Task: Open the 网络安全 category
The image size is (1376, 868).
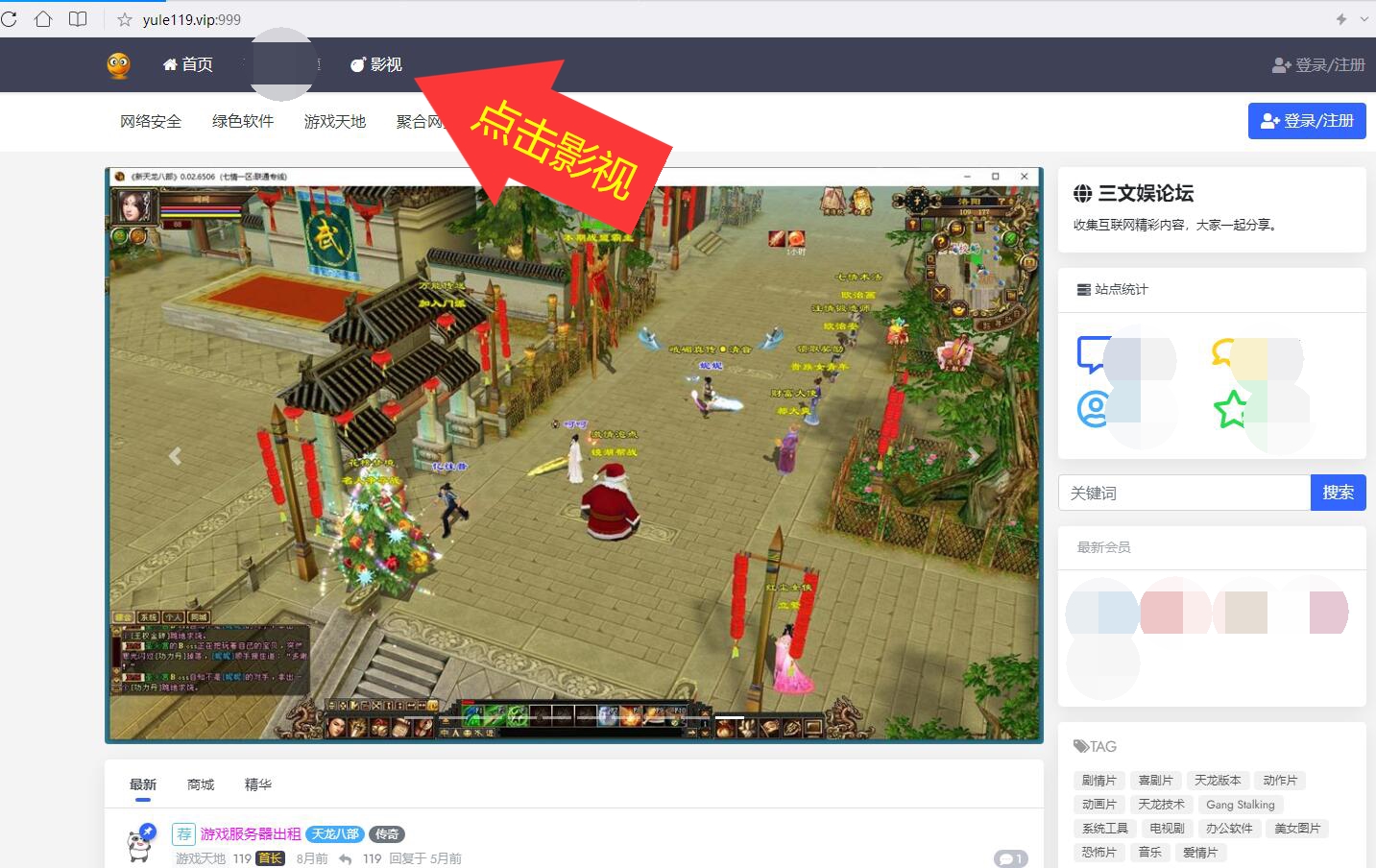Action: click(151, 121)
